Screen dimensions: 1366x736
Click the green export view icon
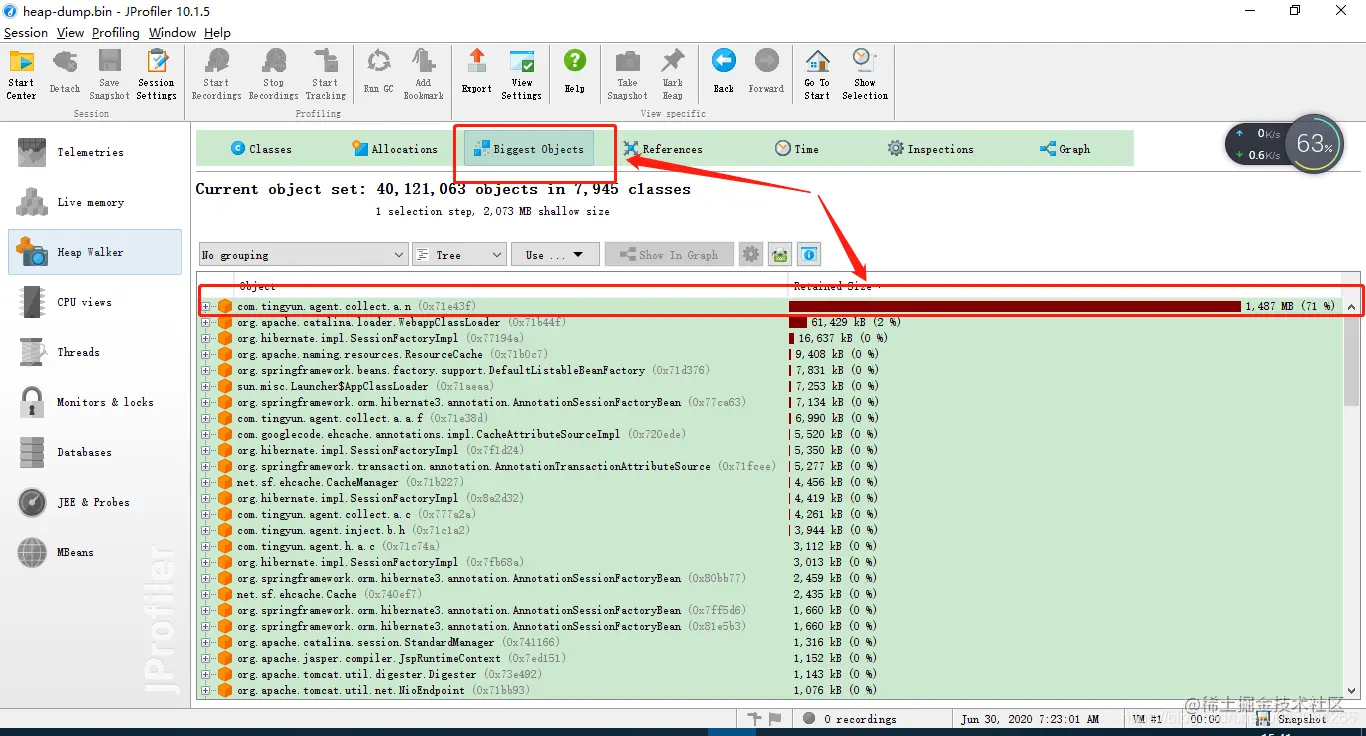pos(780,255)
